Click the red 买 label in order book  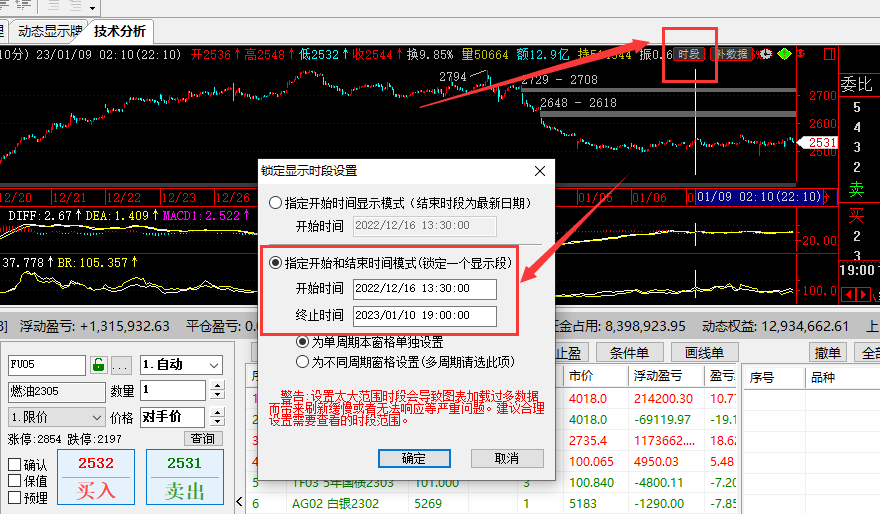click(856, 215)
